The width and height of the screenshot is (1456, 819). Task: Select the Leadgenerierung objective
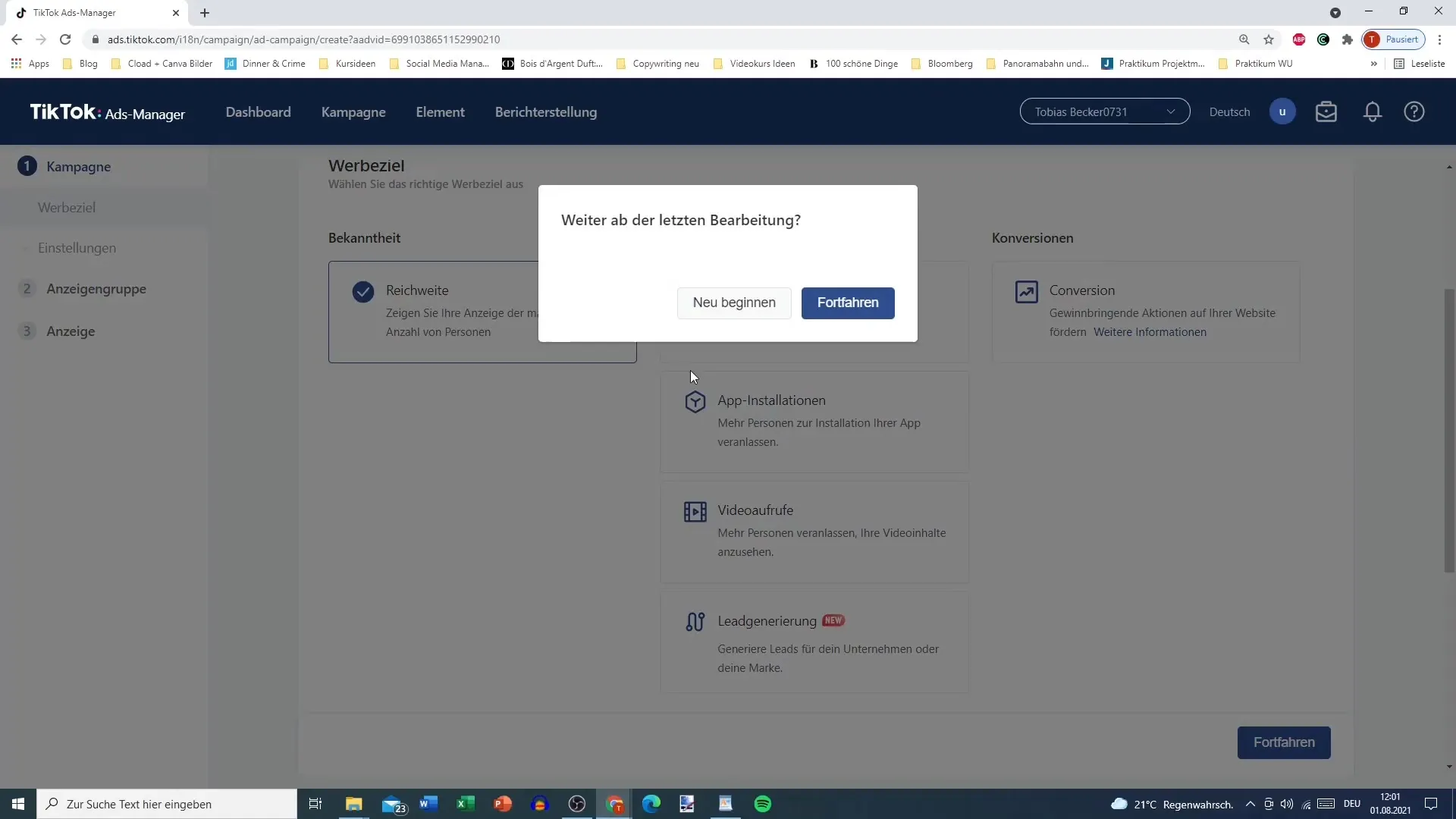pyautogui.click(x=814, y=642)
